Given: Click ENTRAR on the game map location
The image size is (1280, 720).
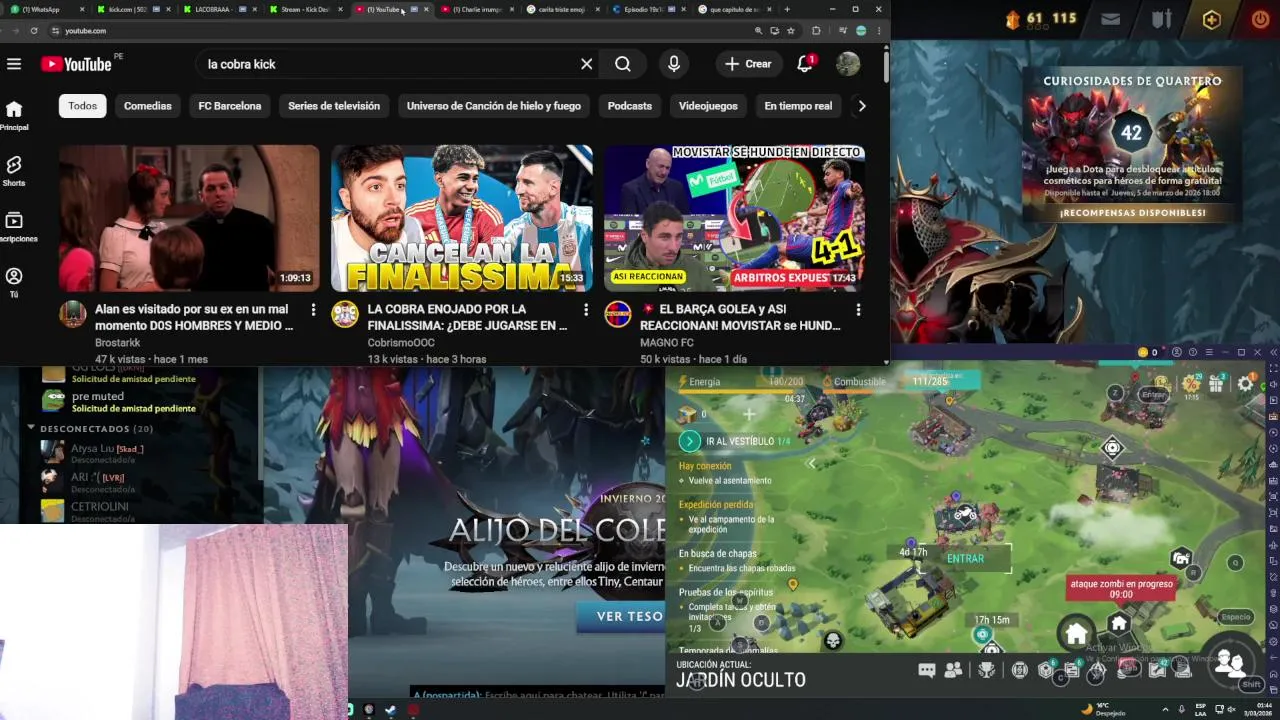Looking at the screenshot, I should click(x=965, y=559).
